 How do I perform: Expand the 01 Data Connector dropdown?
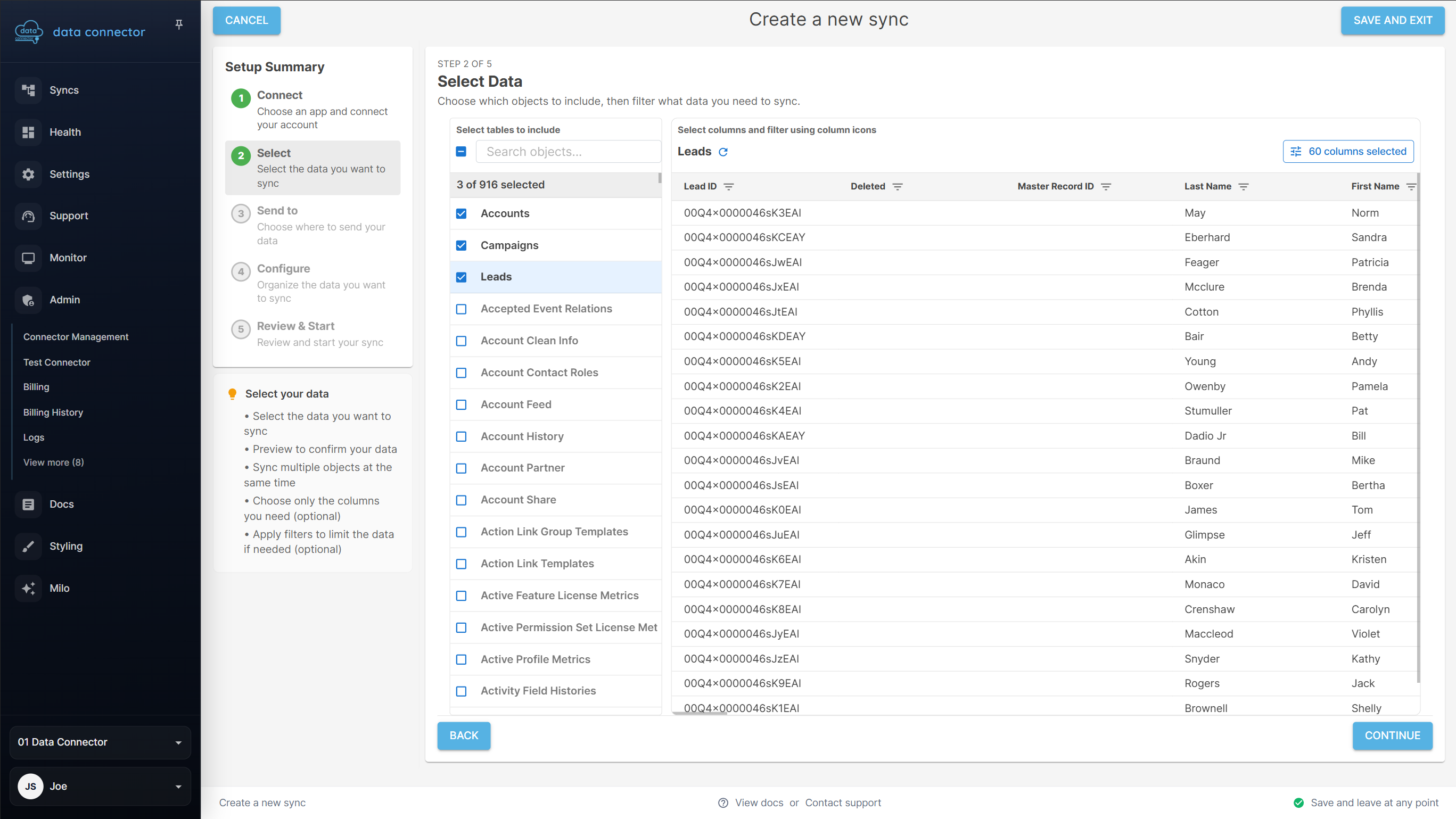coord(100,742)
